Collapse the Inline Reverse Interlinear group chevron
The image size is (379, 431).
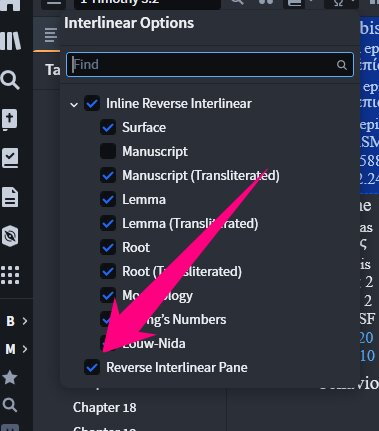[74, 104]
